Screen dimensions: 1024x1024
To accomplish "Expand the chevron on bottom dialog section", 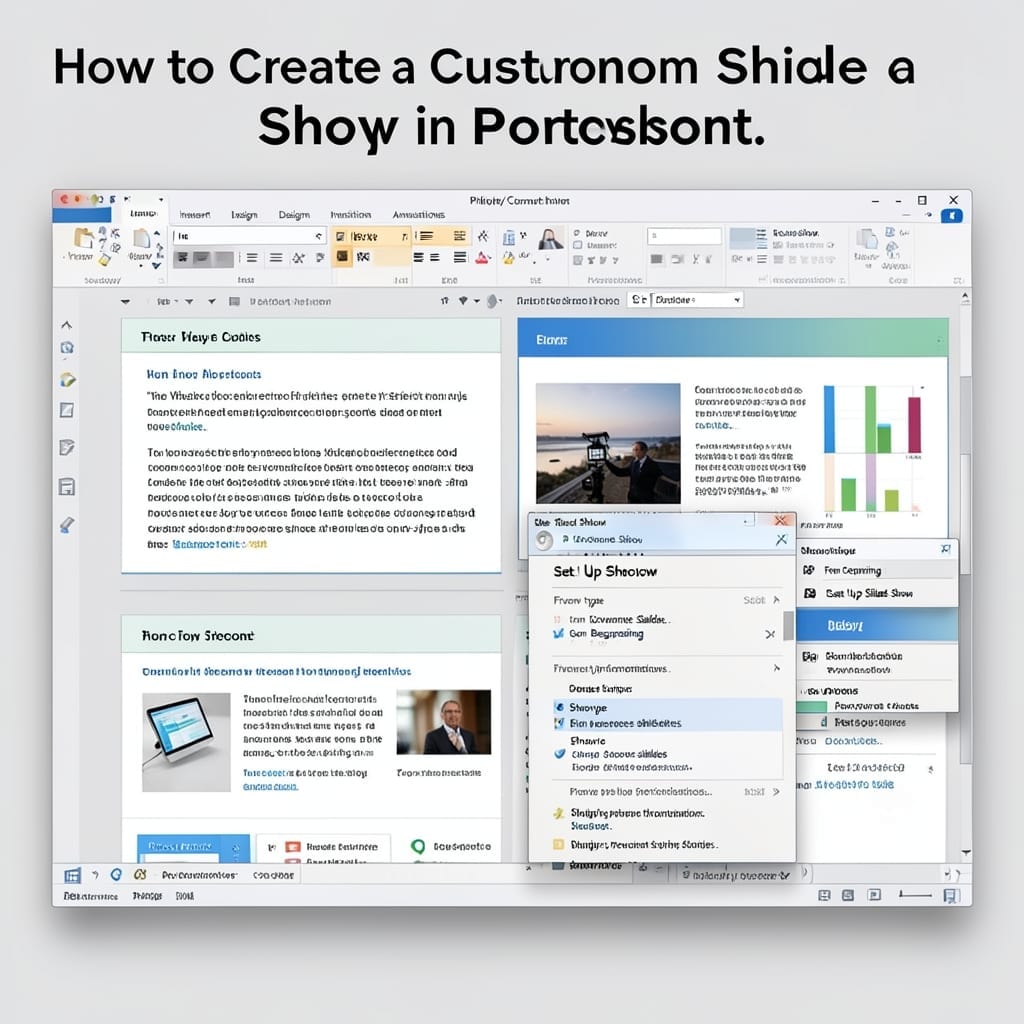I will pyautogui.click(x=776, y=792).
